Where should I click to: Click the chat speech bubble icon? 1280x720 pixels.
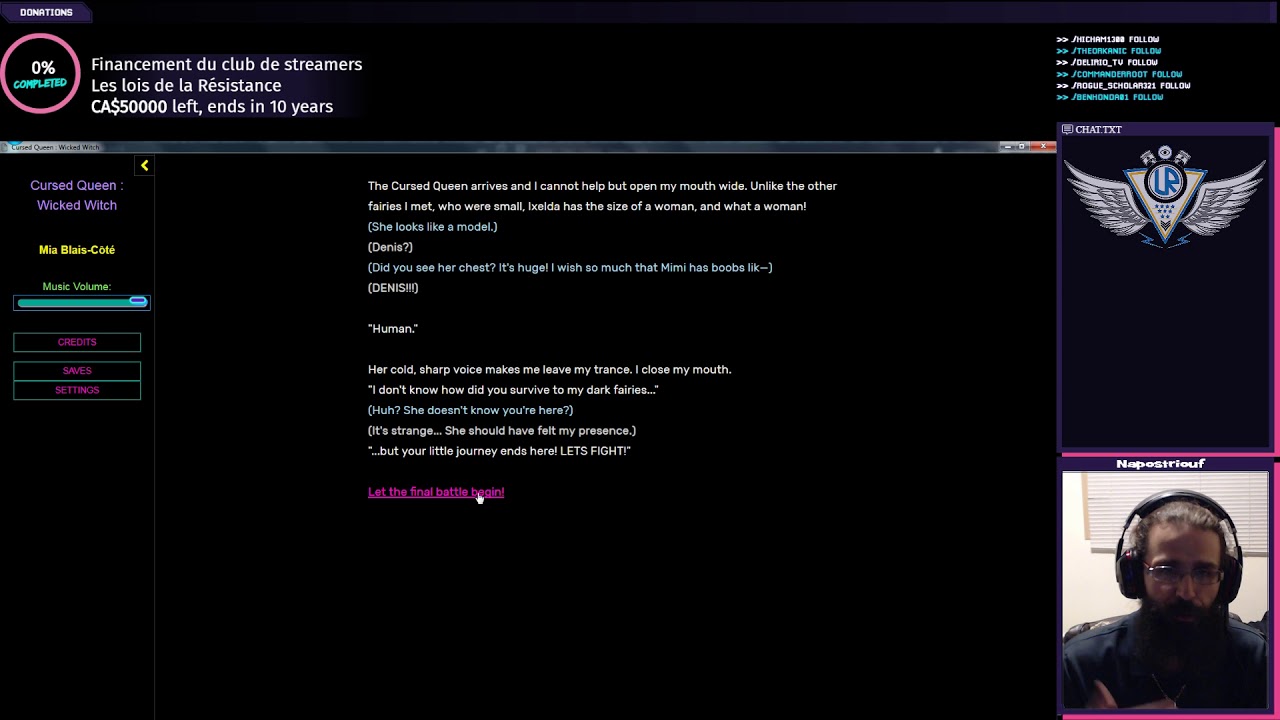tap(1067, 130)
